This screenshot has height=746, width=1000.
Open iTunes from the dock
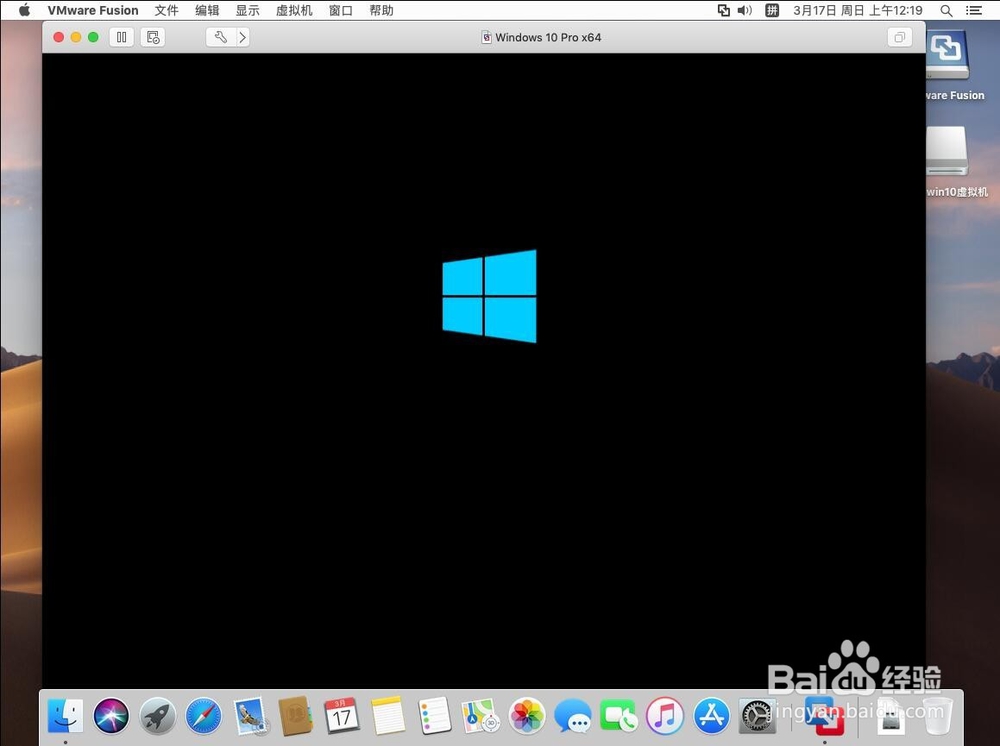665,715
